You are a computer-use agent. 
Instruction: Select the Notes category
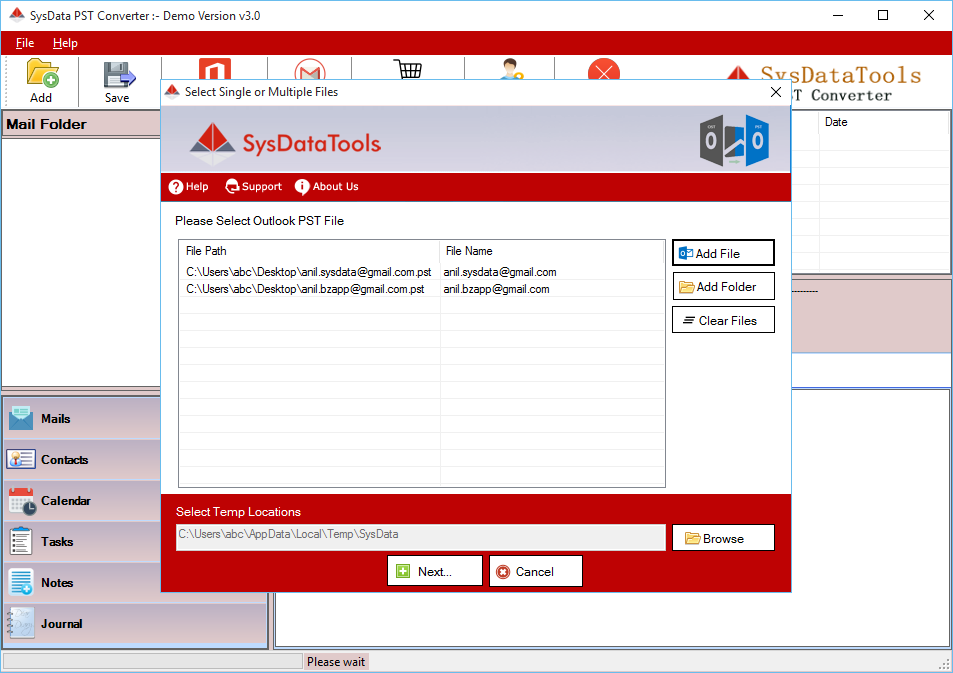coord(82,582)
